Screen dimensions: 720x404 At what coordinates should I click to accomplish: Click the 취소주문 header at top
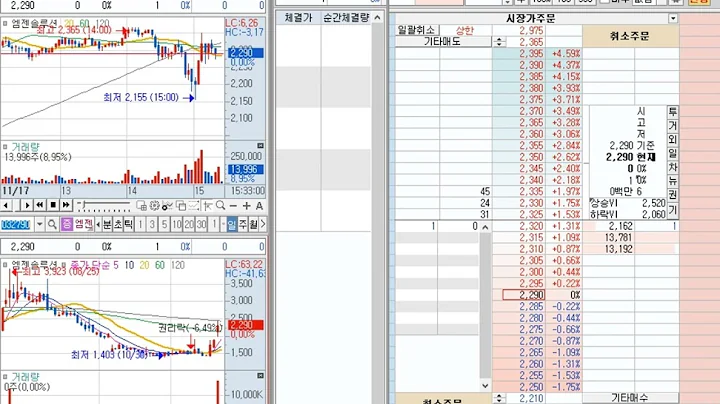click(630, 36)
